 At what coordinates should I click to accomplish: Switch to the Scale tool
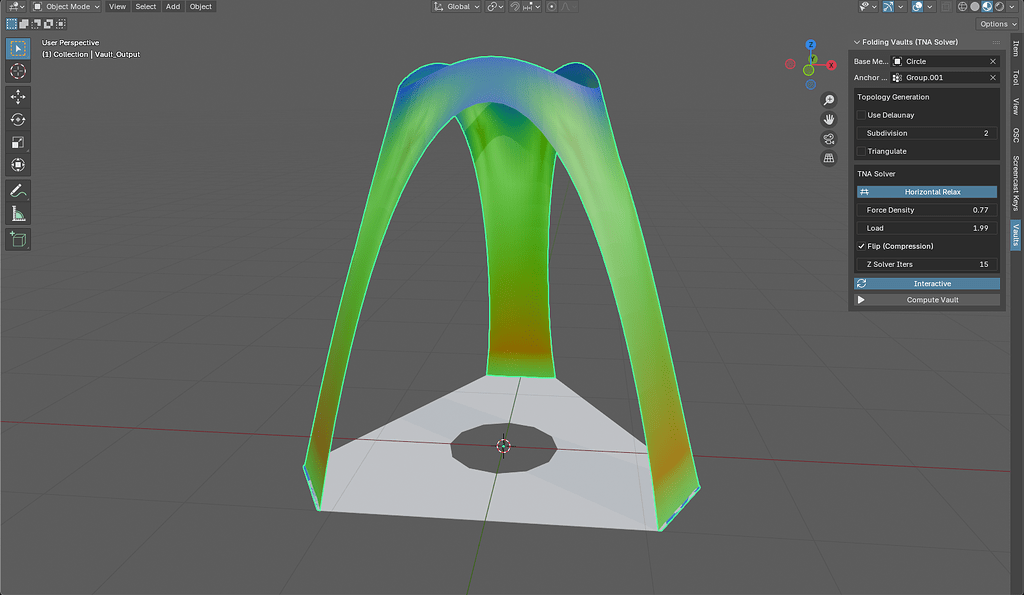pos(18,142)
